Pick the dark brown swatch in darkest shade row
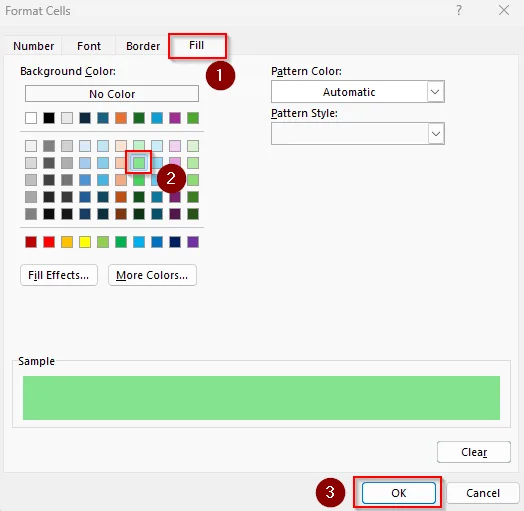 [x=121, y=214]
